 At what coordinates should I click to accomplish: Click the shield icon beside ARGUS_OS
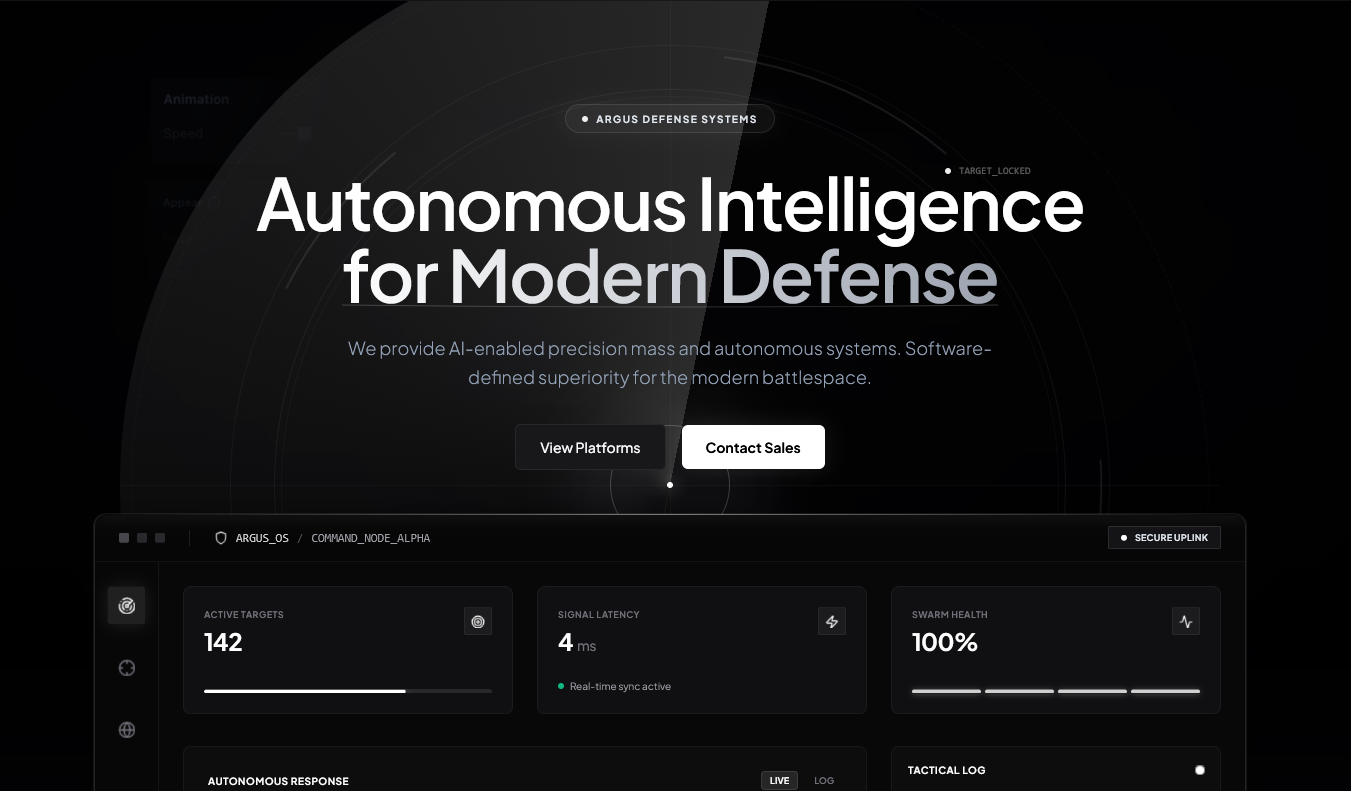221,538
